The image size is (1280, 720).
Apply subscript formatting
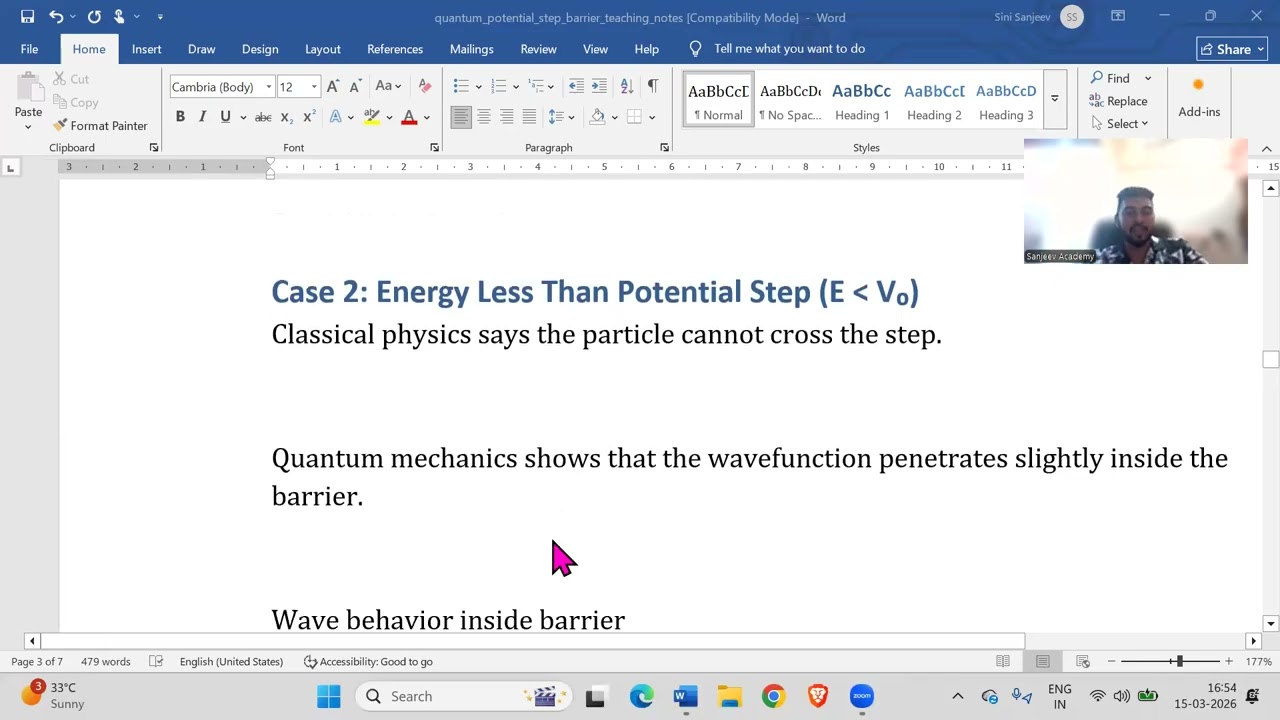pos(286,117)
